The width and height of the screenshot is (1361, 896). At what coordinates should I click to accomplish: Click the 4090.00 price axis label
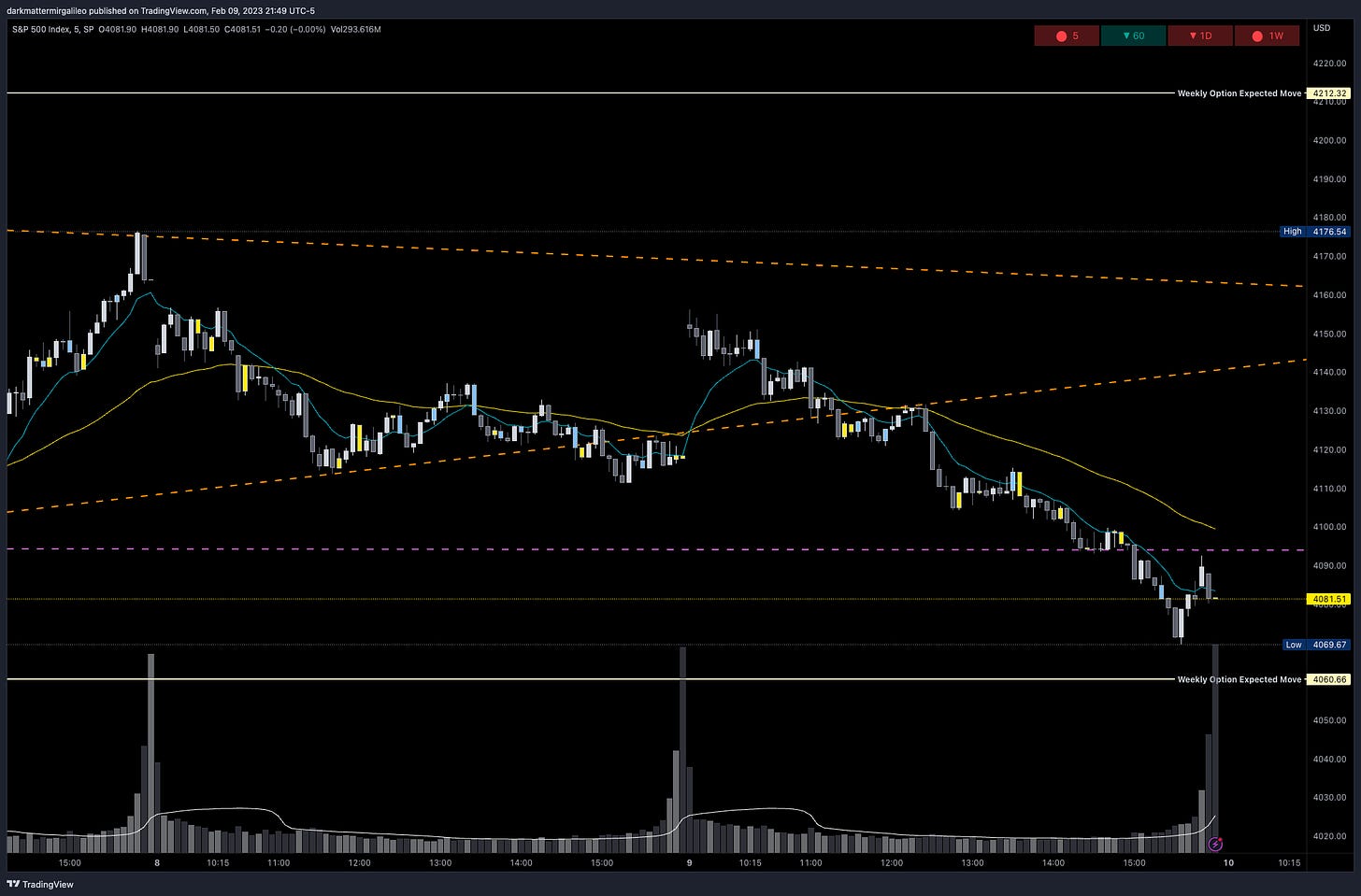point(1329,565)
